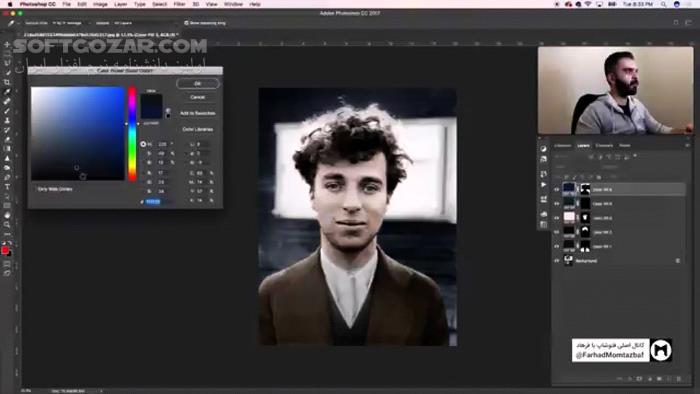Screen dimensions: 700x394
Task: Select the Gradient tool
Action: [7, 149]
